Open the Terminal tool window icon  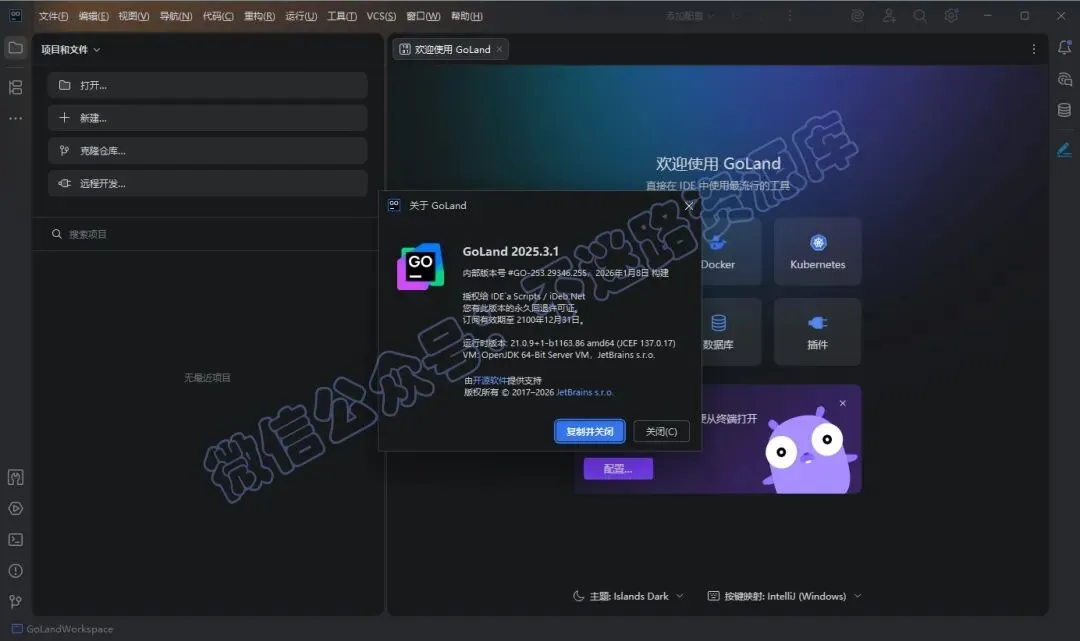[x=15, y=540]
